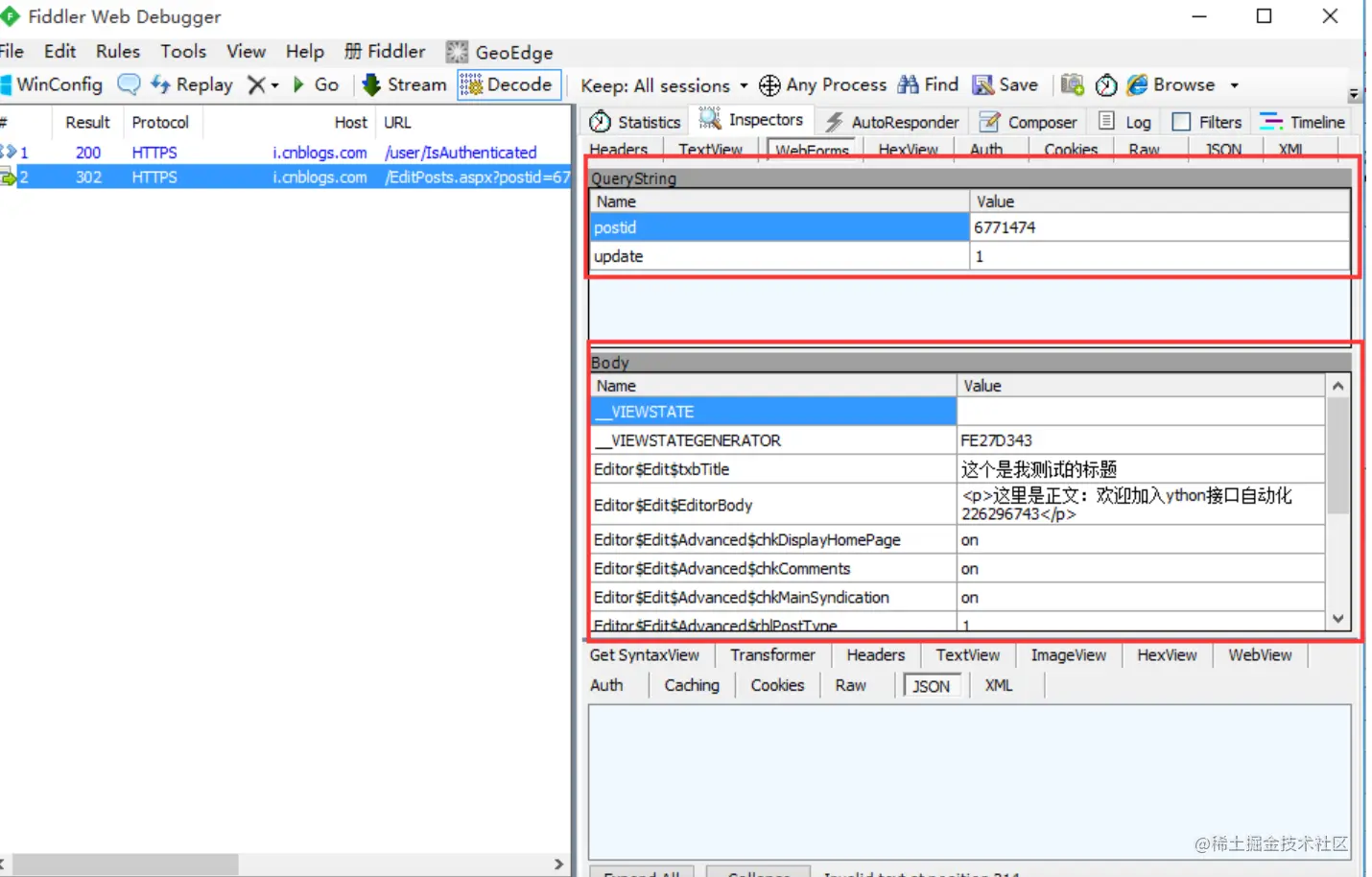This screenshot has width=1372, height=877.
Task: Click Body list scroll down arrow
Action: (1337, 619)
